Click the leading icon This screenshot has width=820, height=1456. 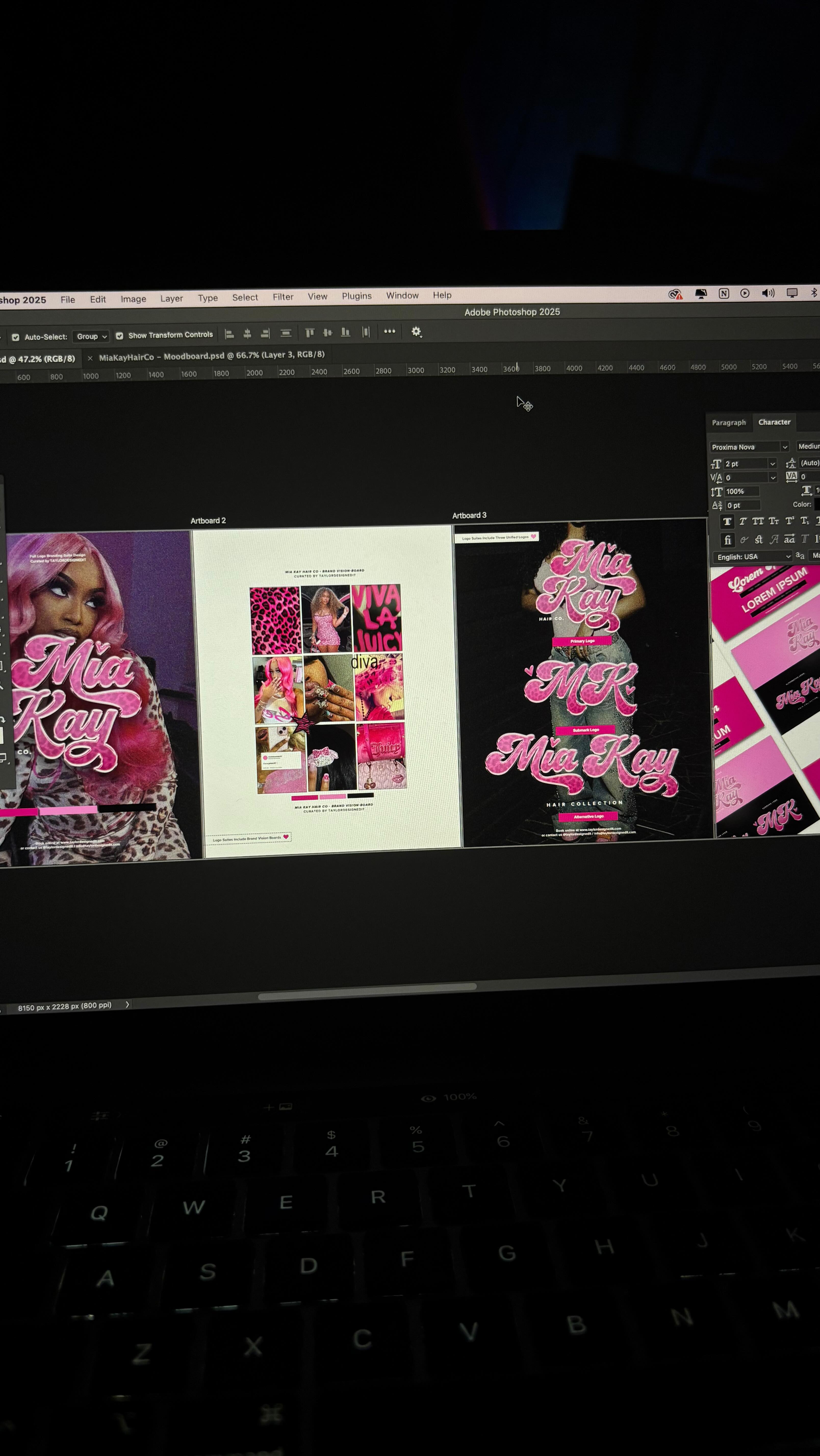pos(791,463)
